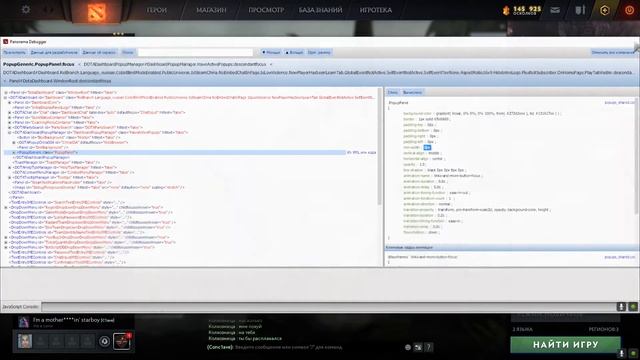This screenshot has width=640, height=360.
Task: Expand the Panel DashboardCore node
Action: point(9,102)
